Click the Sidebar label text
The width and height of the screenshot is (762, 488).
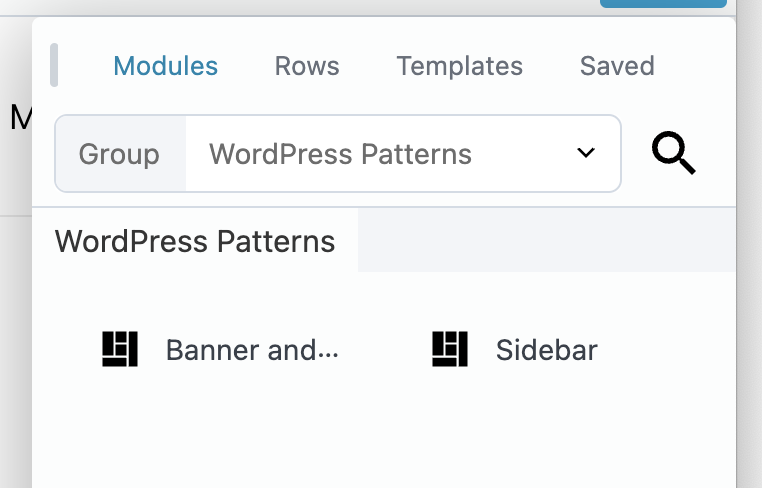point(547,350)
